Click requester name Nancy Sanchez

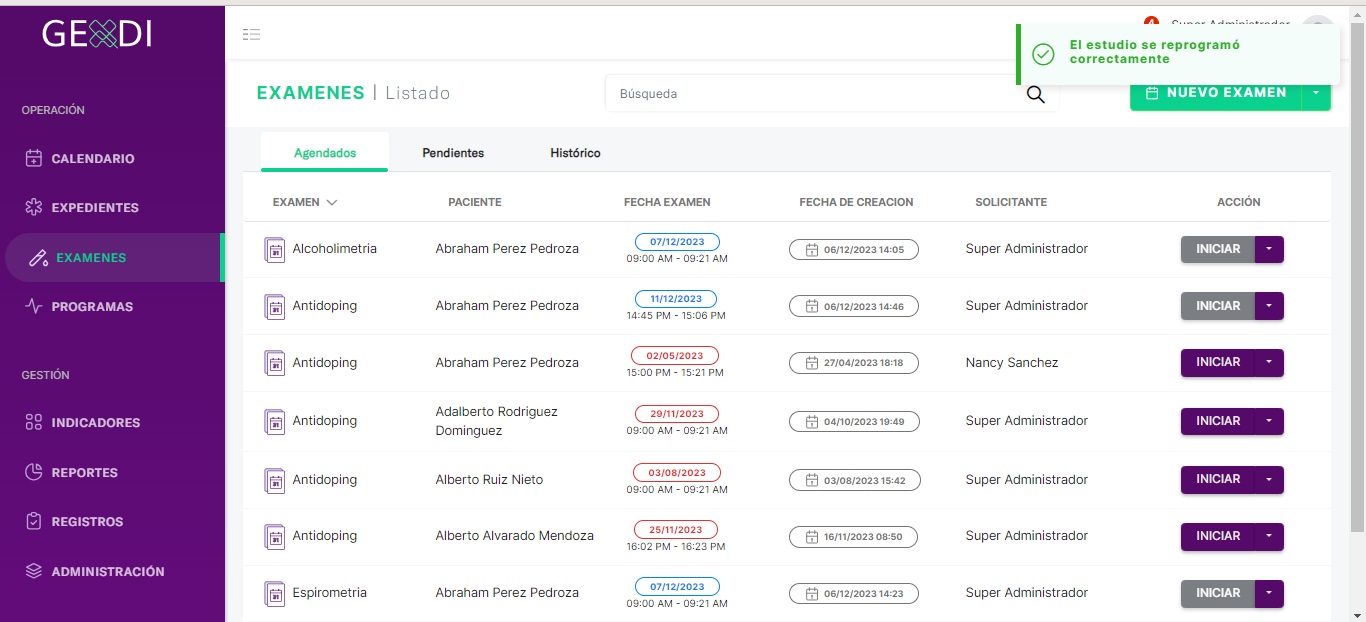point(1012,363)
